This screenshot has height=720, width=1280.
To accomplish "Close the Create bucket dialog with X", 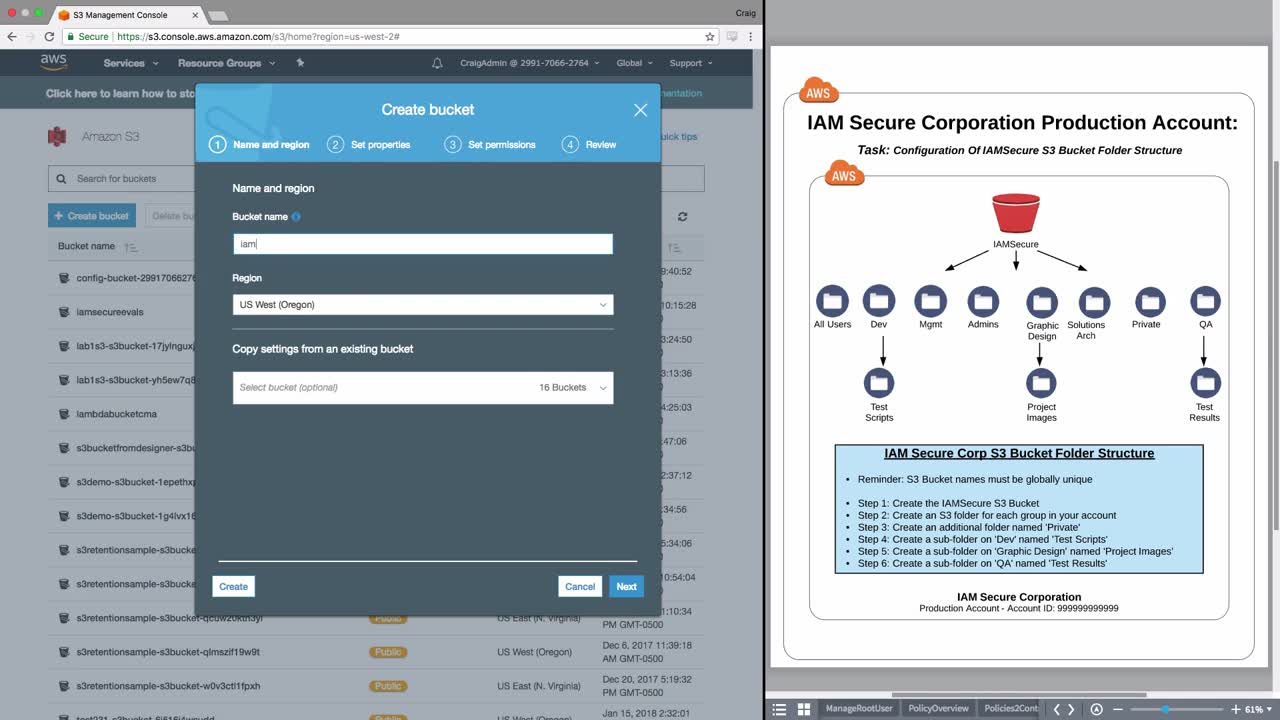I will pos(640,110).
